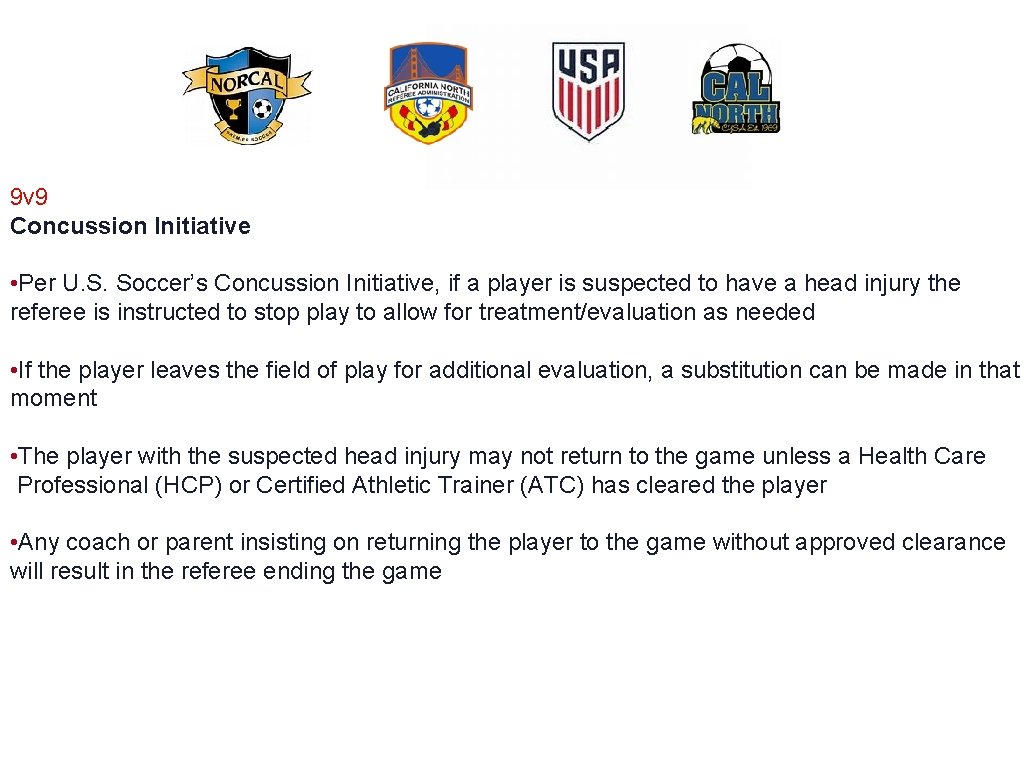
Task: Open the Cal North soccer logo
Action: (736, 90)
